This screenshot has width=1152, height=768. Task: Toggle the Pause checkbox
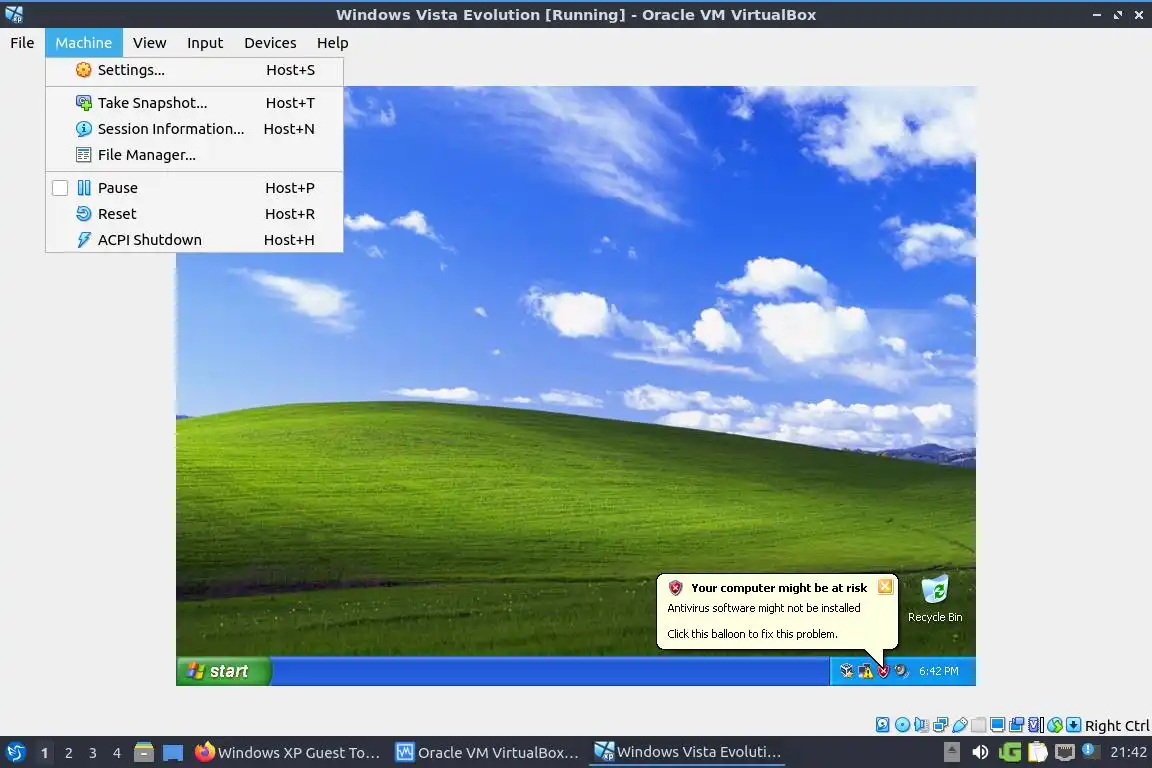(x=60, y=188)
